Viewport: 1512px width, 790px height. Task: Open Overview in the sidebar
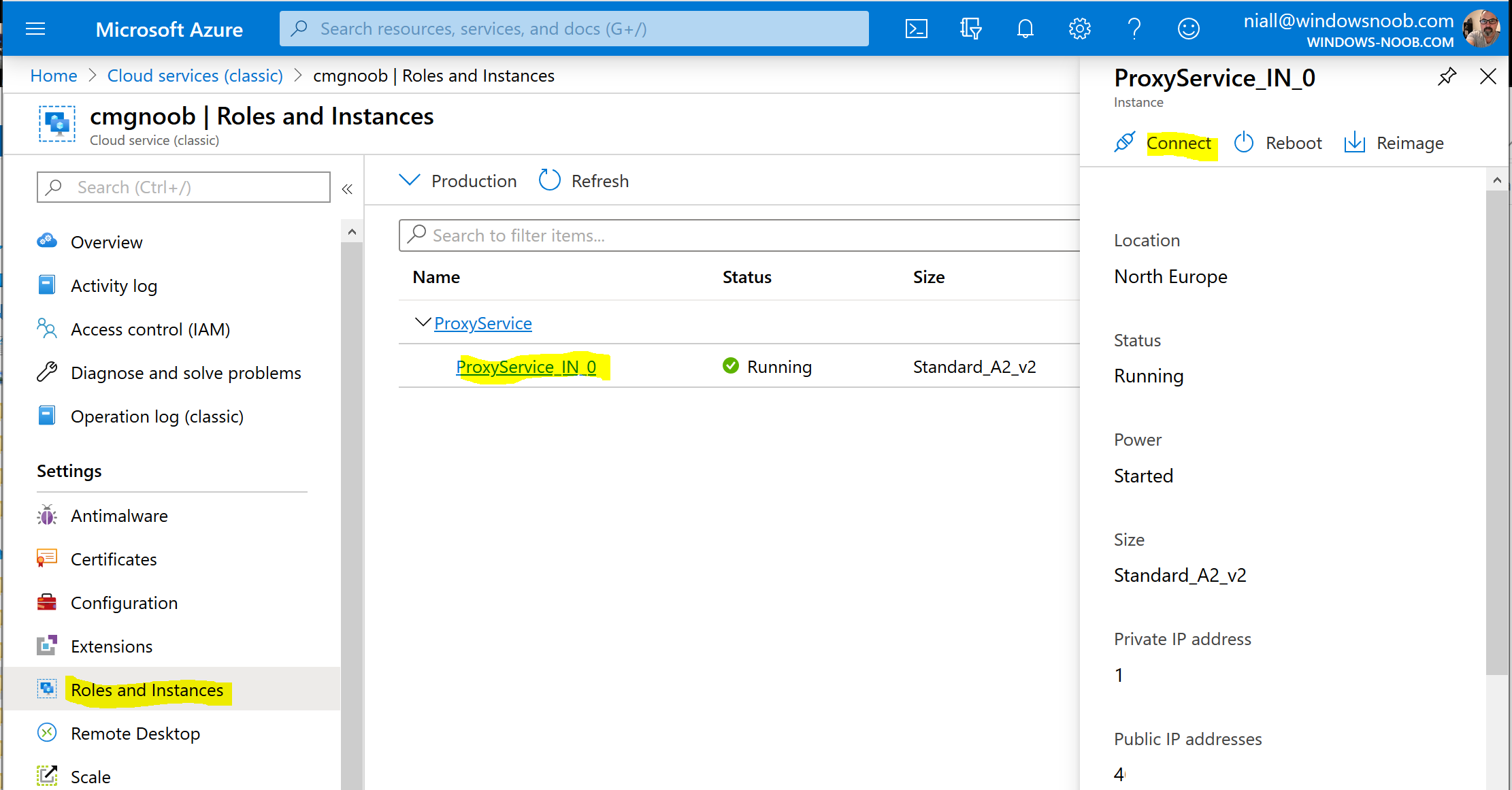coord(107,242)
